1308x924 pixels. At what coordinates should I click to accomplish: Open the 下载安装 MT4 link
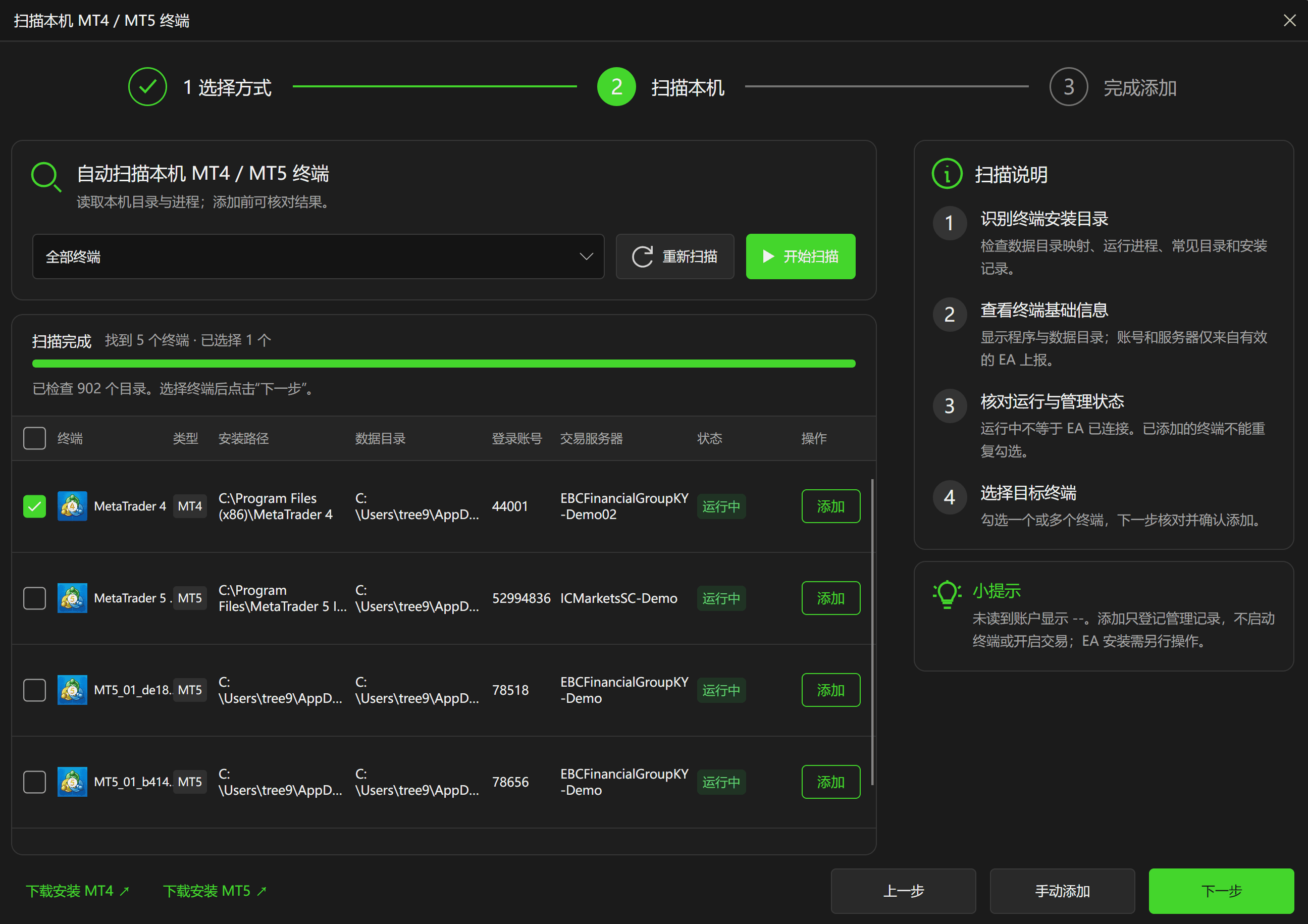[77, 890]
